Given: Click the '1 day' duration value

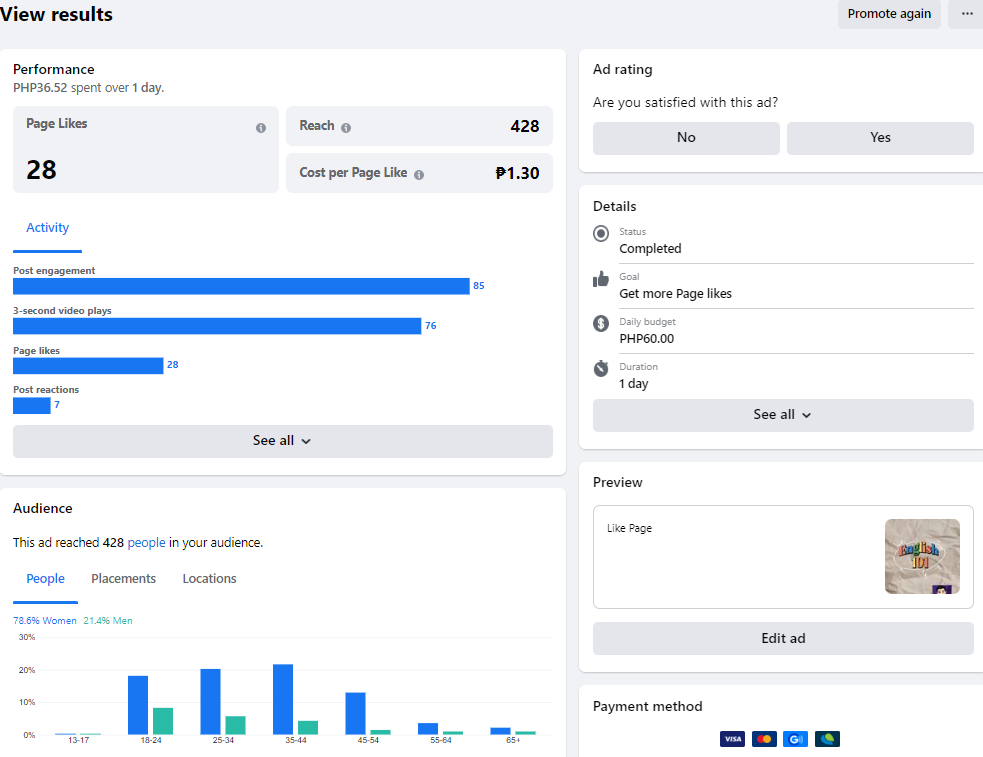Looking at the screenshot, I should [634, 384].
